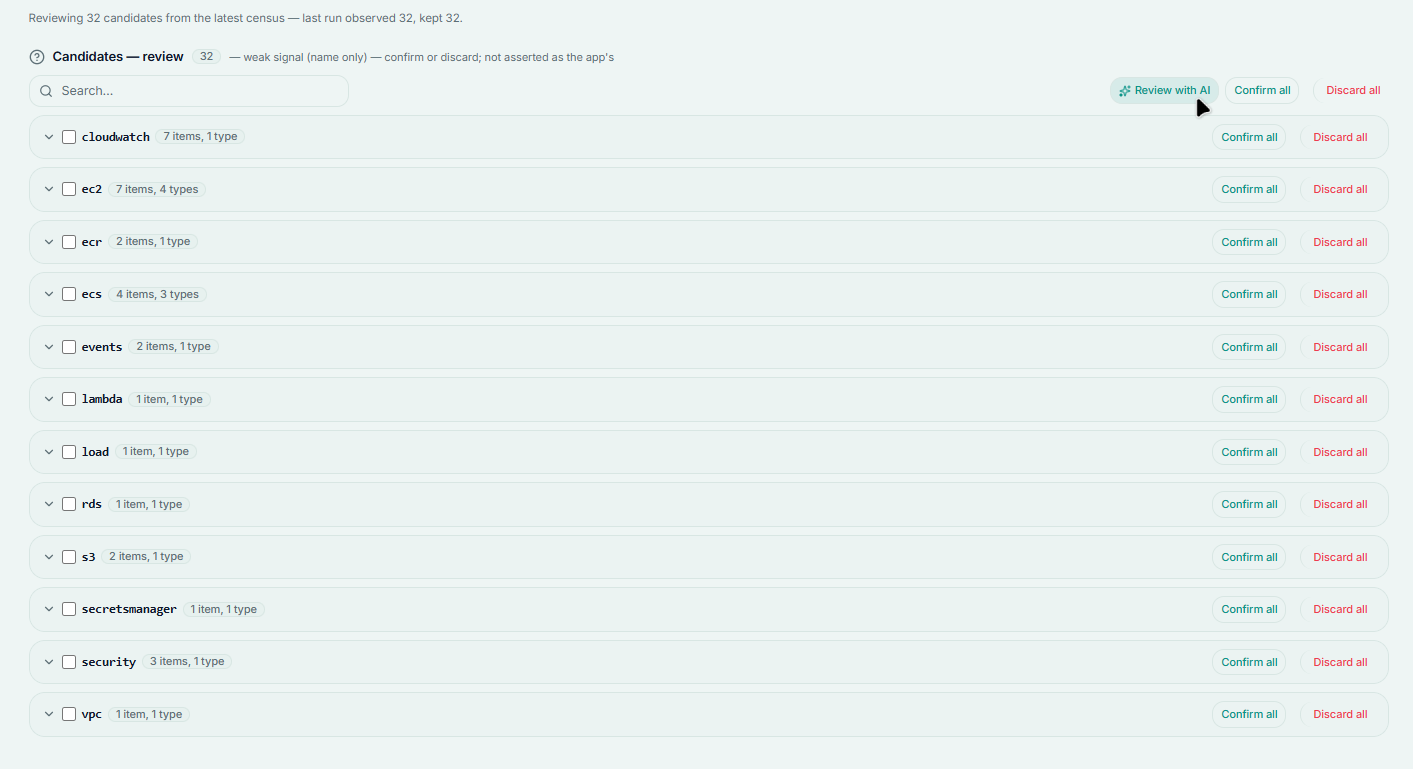This screenshot has width=1413, height=769.
Task: Tick the lambda checkbox
Action: [x=69, y=399]
